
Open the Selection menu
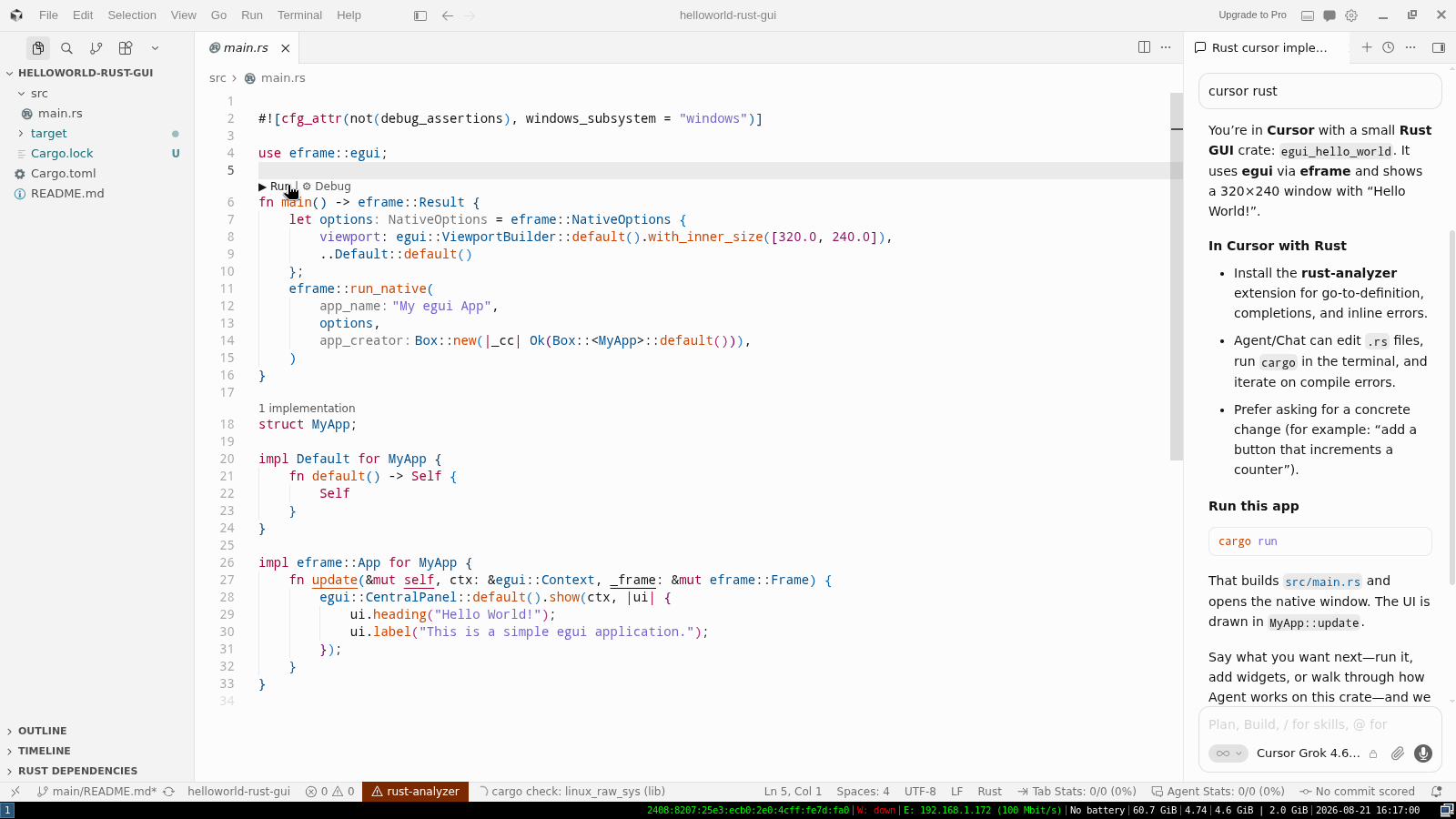click(132, 15)
